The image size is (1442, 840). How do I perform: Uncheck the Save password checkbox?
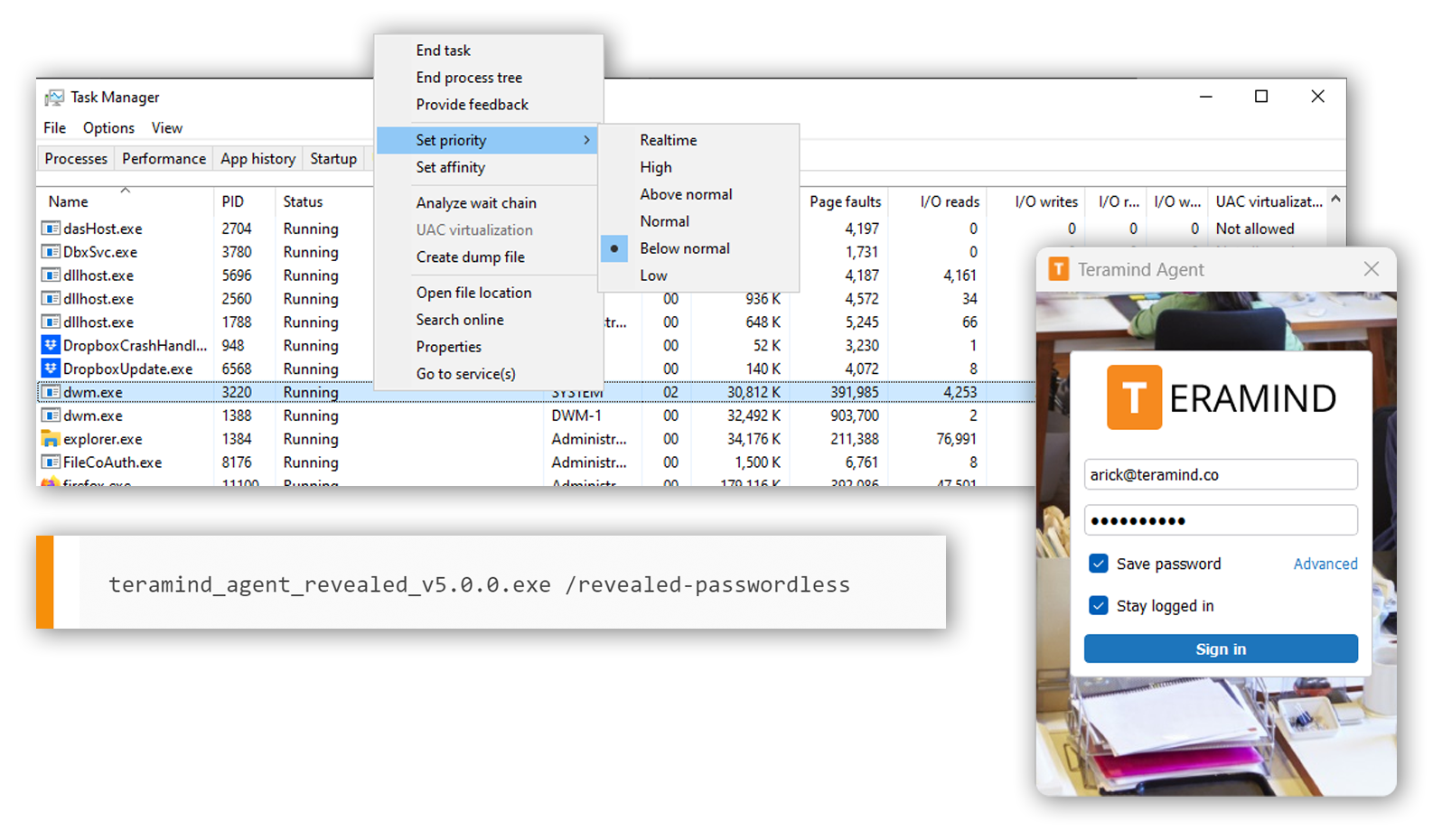tap(1099, 564)
